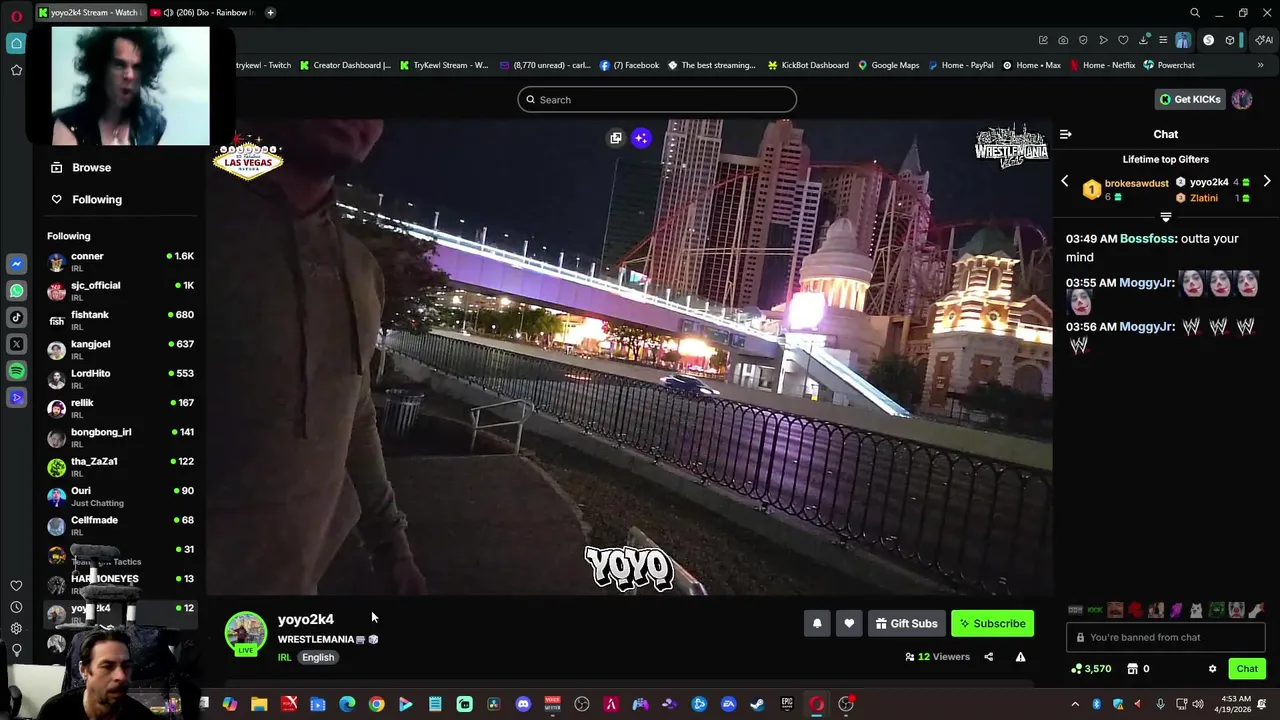
Task: Open Spotify in the Opera sidebar
Action: (x=16, y=371)
